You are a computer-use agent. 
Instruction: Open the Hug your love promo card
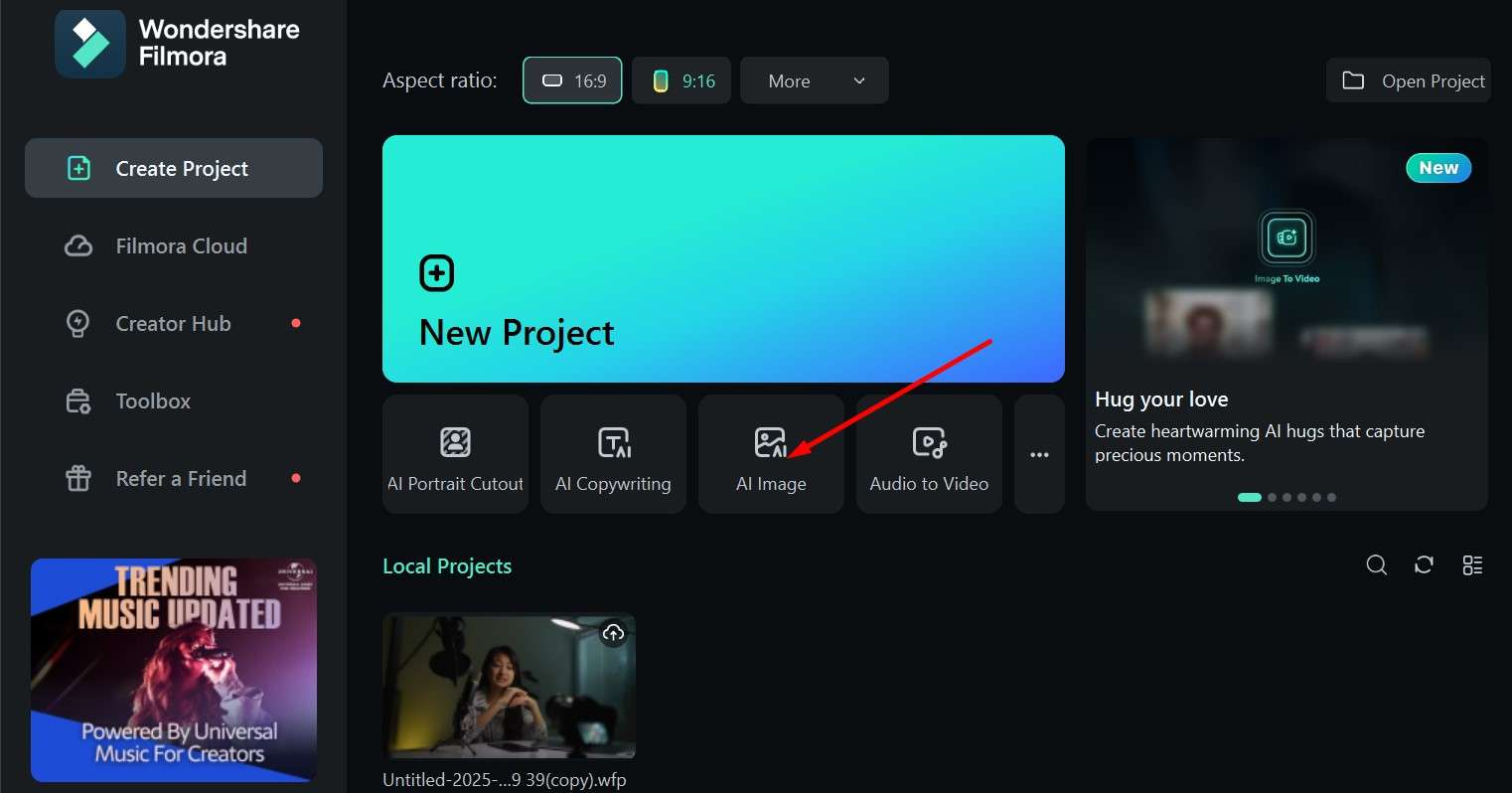tap(1286, 324)
